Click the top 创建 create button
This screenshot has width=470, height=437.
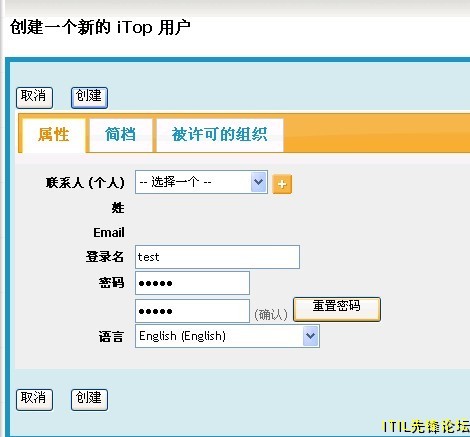[x=89, y=98]
